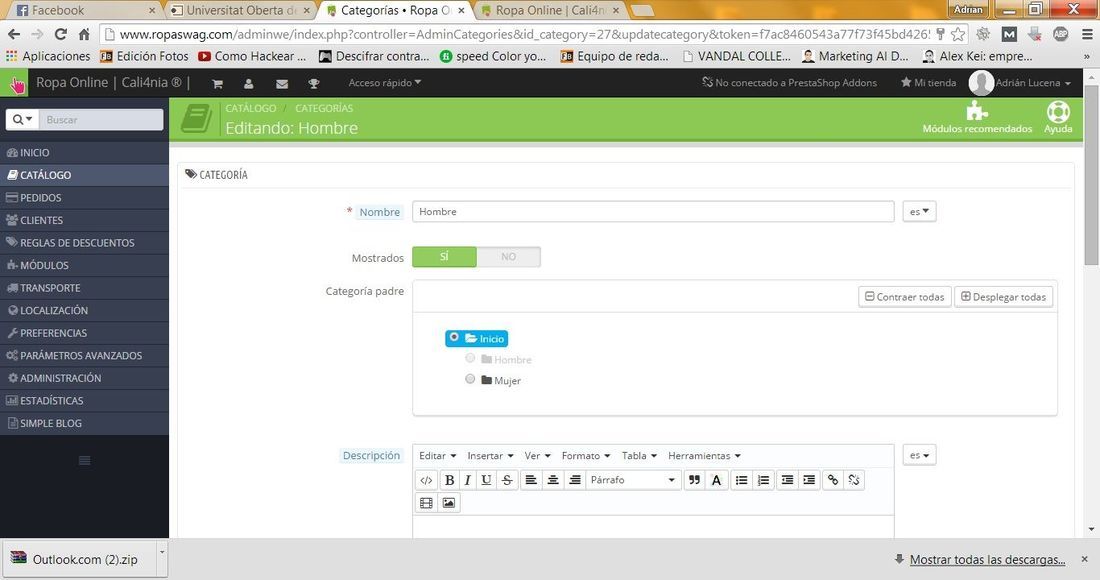This screenshot has height=580, width=1100.
Task: Open Editar menu in description editor
Action: click(x=437, y=456)
